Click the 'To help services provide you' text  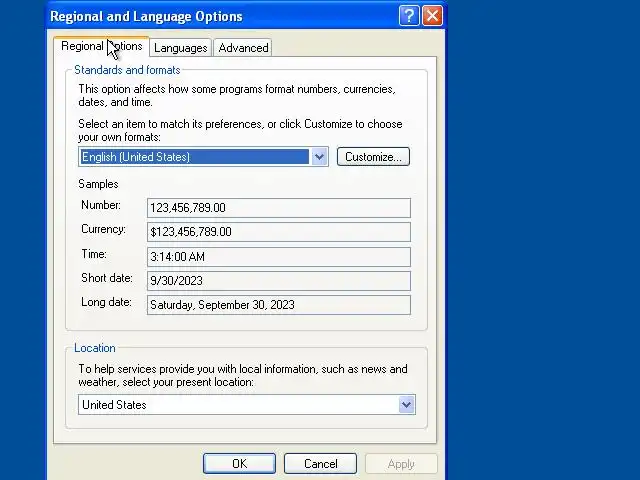click(x=243, y=376)
